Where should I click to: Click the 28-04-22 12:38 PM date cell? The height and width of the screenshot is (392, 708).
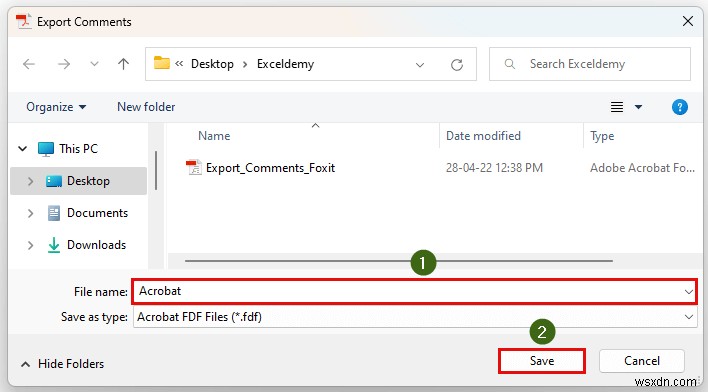pyautogui.click(x=494, y=168)
